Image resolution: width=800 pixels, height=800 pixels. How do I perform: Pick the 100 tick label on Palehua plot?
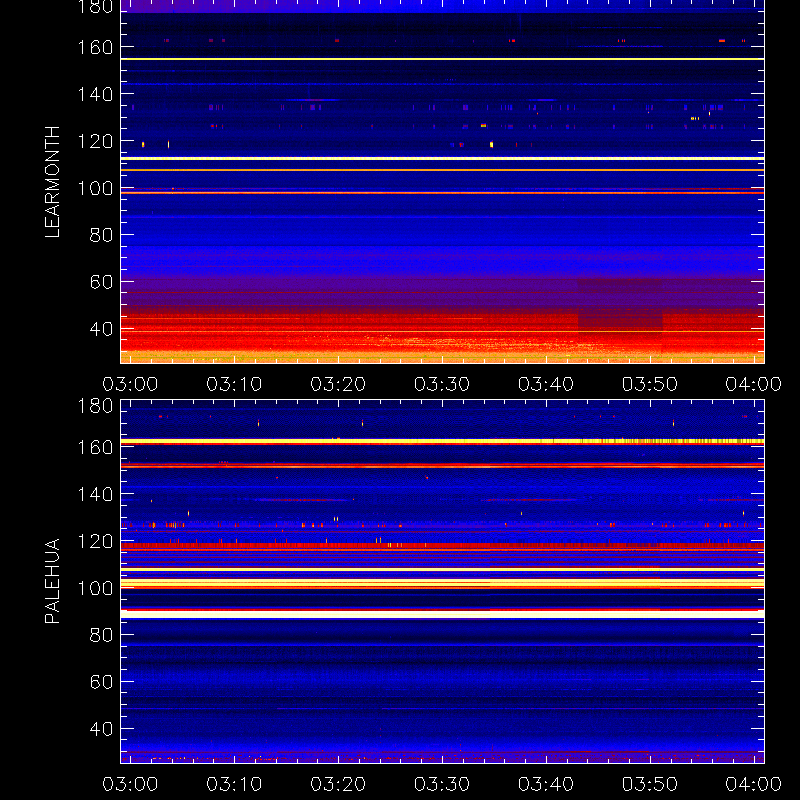point(95,588)
